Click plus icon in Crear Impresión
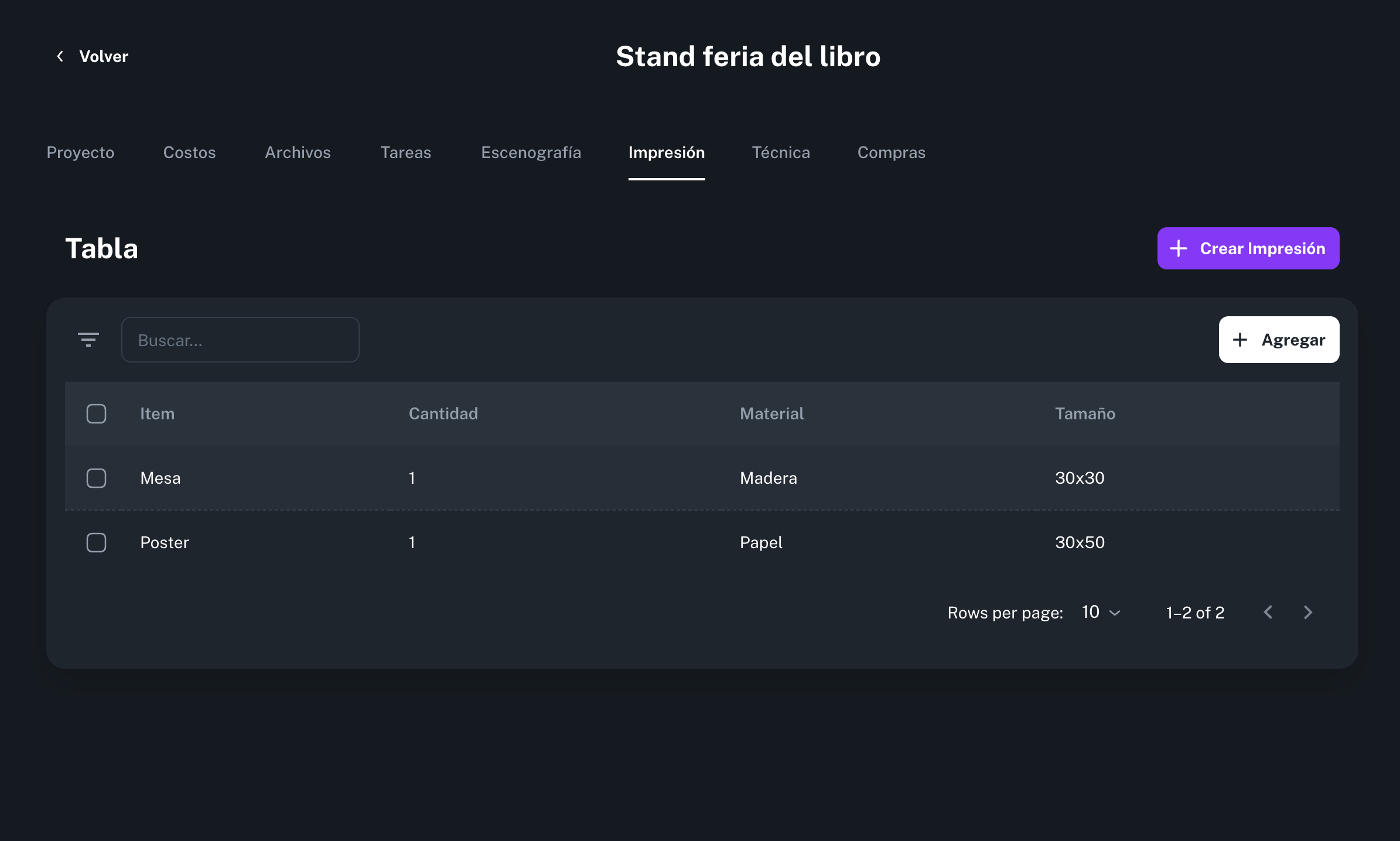Screen dimensions: 1400x841 click(1179, 248)
